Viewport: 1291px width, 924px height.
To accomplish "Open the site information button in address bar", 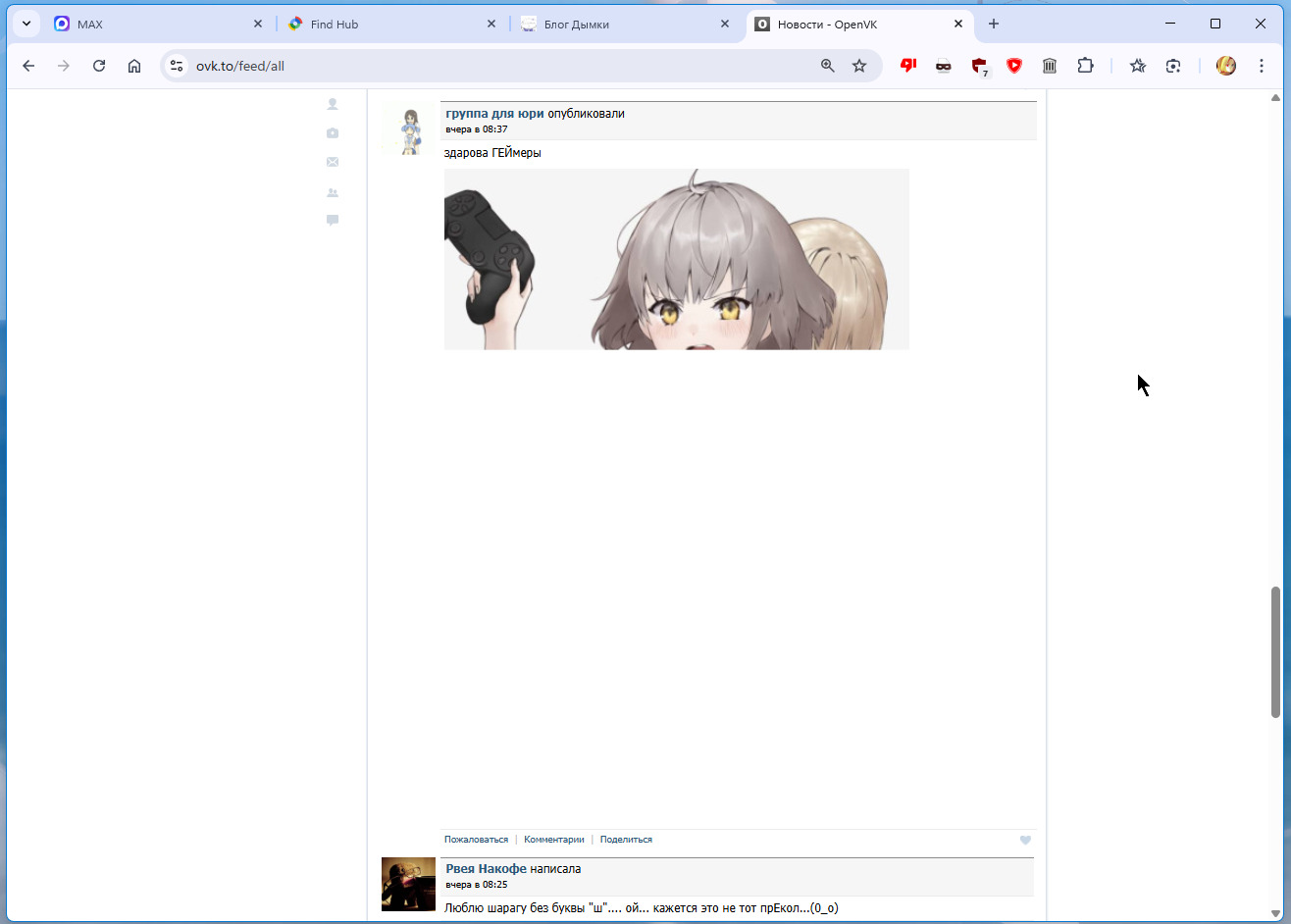I will tap(177, 66).
